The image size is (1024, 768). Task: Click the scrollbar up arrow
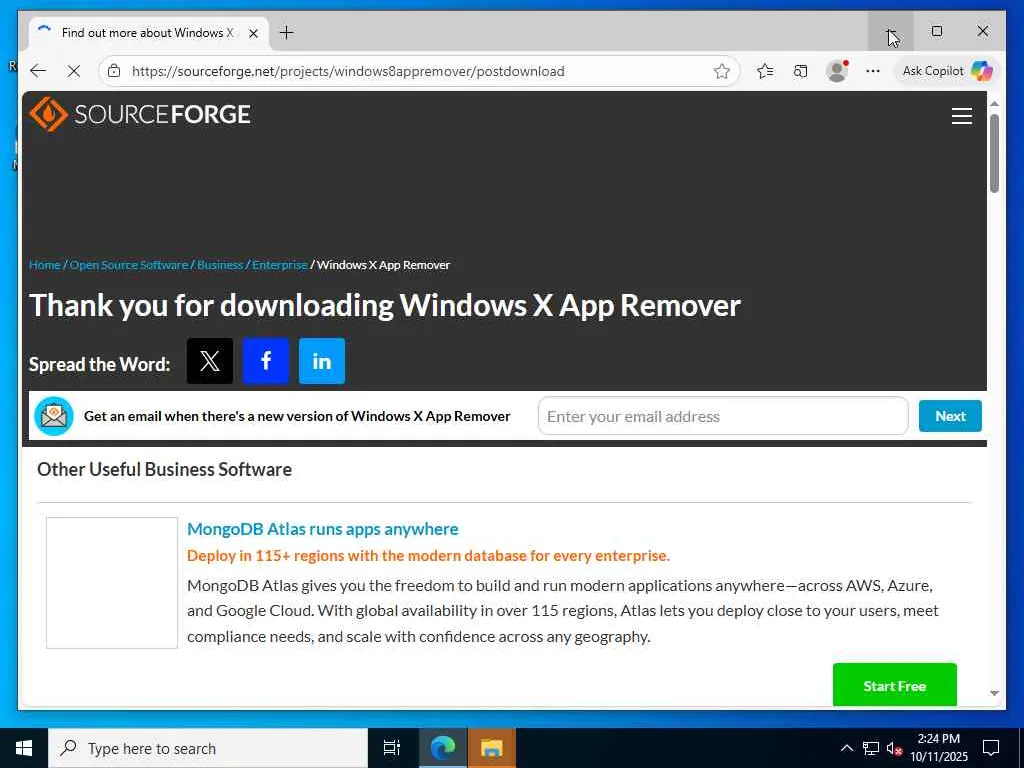pyautogui.click(x=994, y=104)
